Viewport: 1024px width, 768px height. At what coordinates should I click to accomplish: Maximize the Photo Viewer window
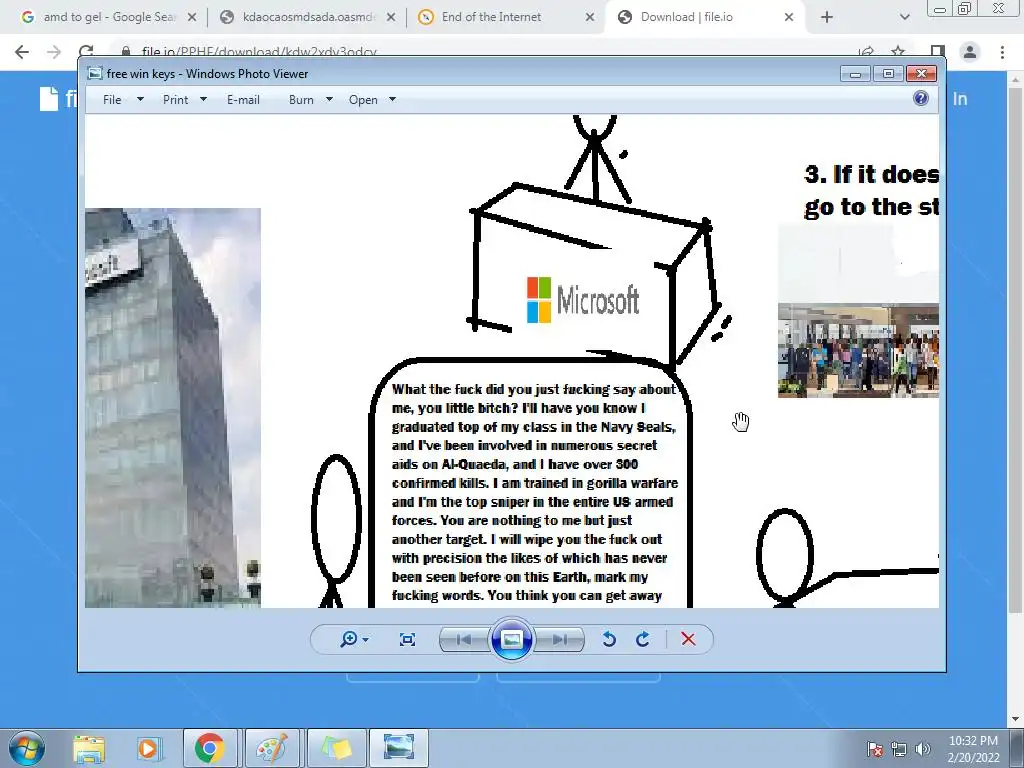coord(888,74)
